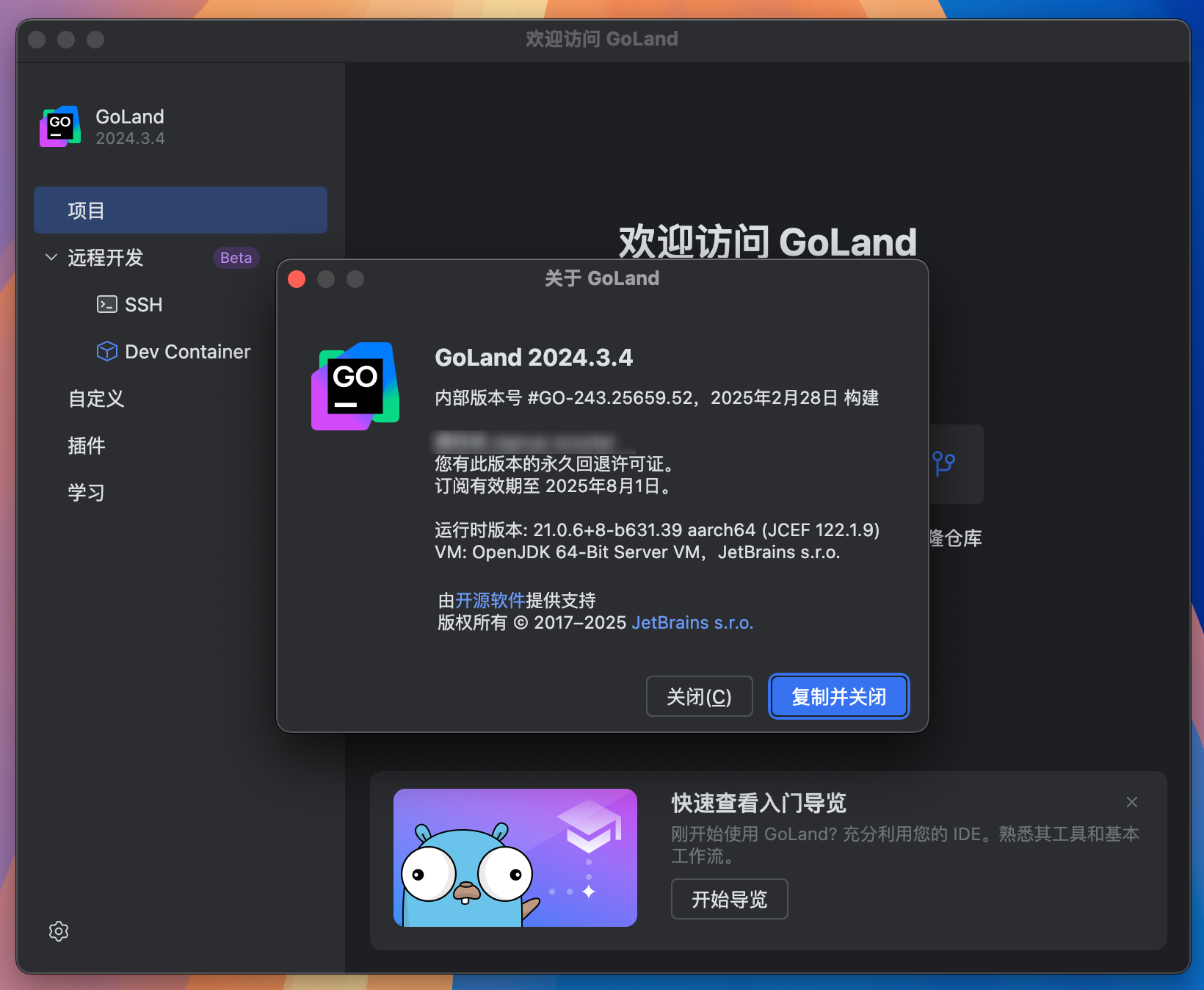Click the 复制并关闭 button

pyautogui.click(x=839, y=696)
